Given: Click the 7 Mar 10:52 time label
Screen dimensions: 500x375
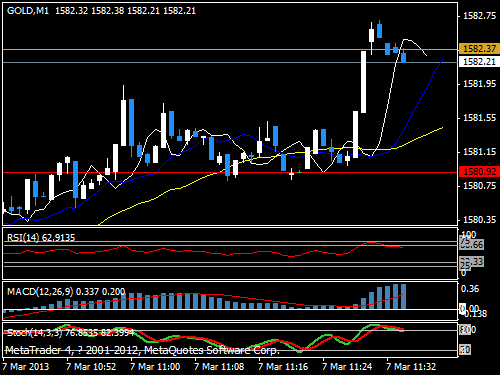Looking at the screenshot, I should pyautogui.click(x=91, y=367).
